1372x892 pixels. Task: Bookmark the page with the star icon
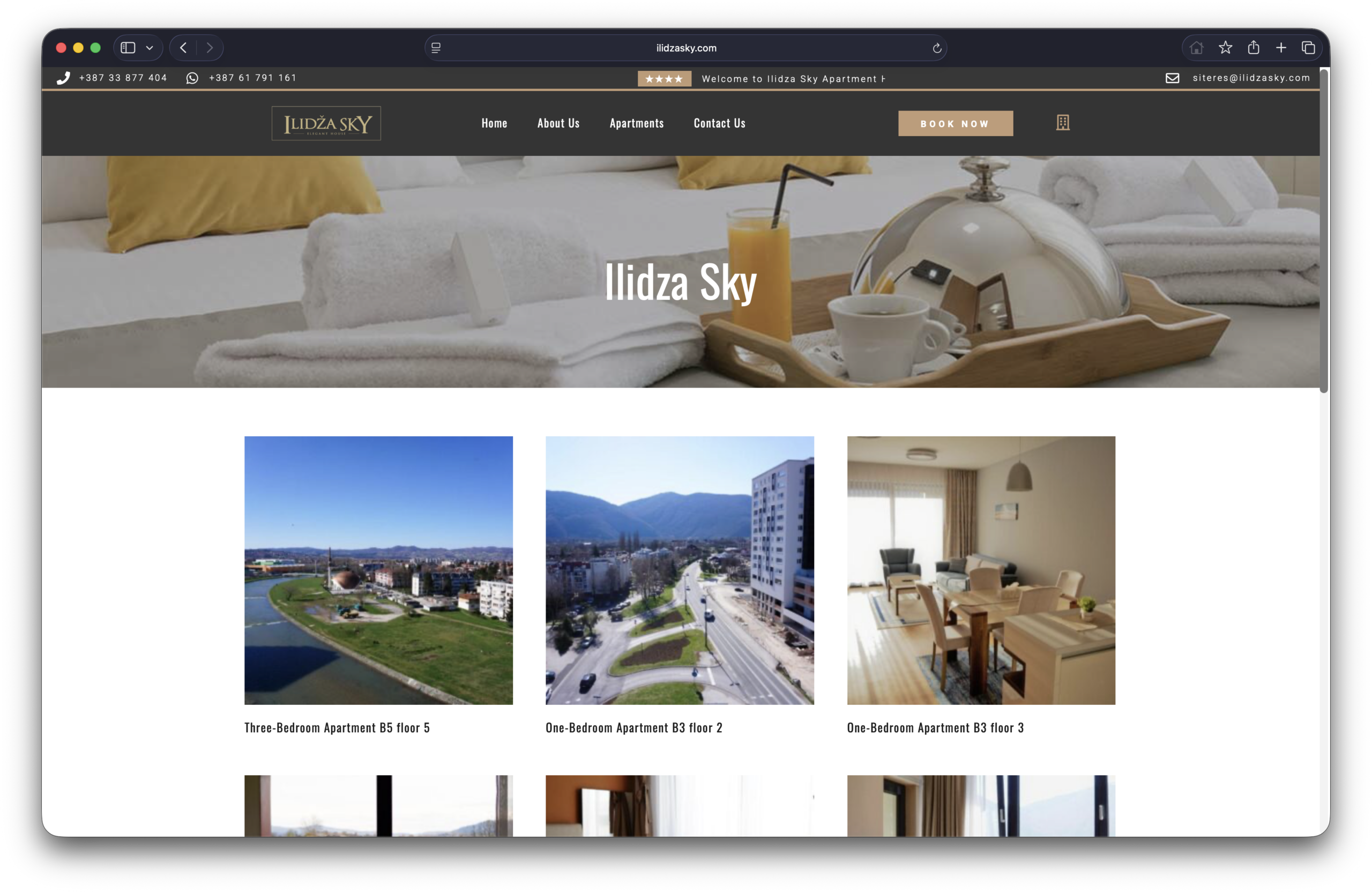tap(1225, 48)
